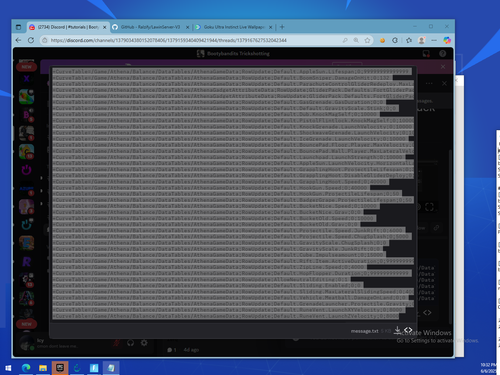
Task: Open the Windows Start menu
Action: [8, 368]
